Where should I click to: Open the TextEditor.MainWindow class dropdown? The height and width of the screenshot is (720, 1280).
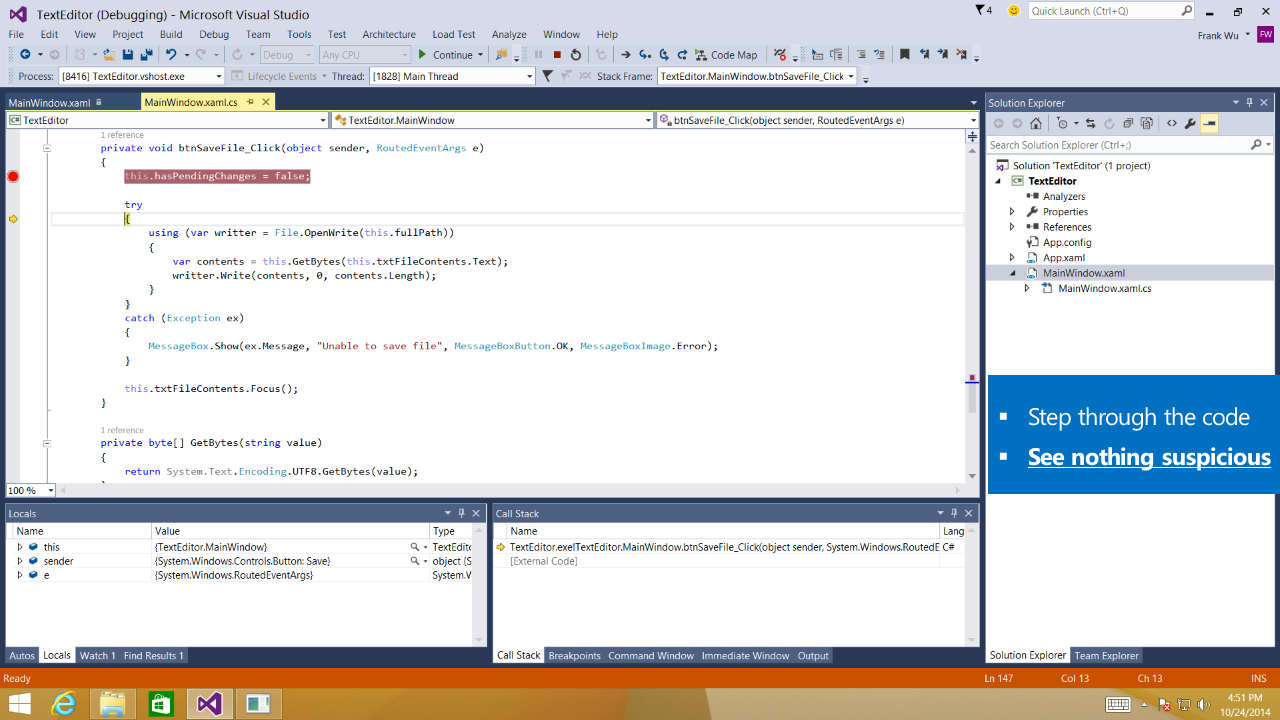(648, 120)
